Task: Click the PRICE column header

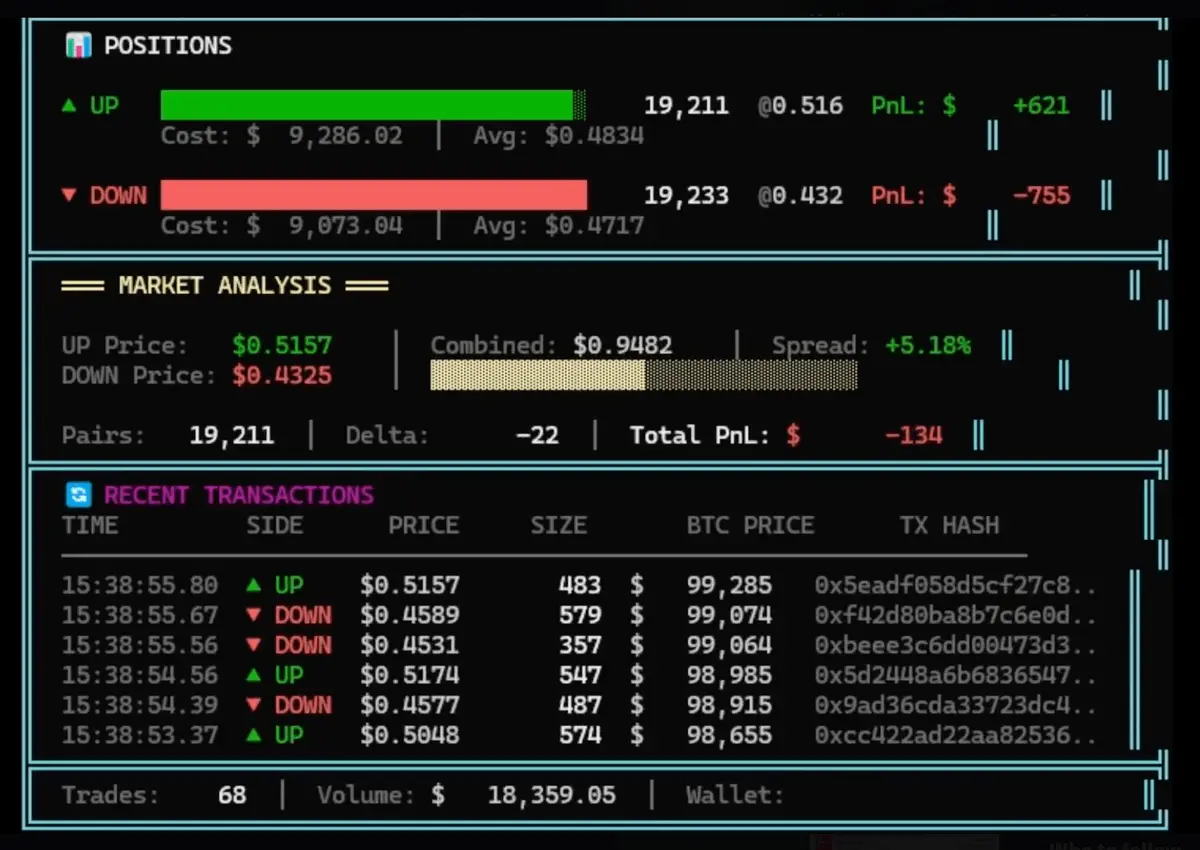Action: 424,525
